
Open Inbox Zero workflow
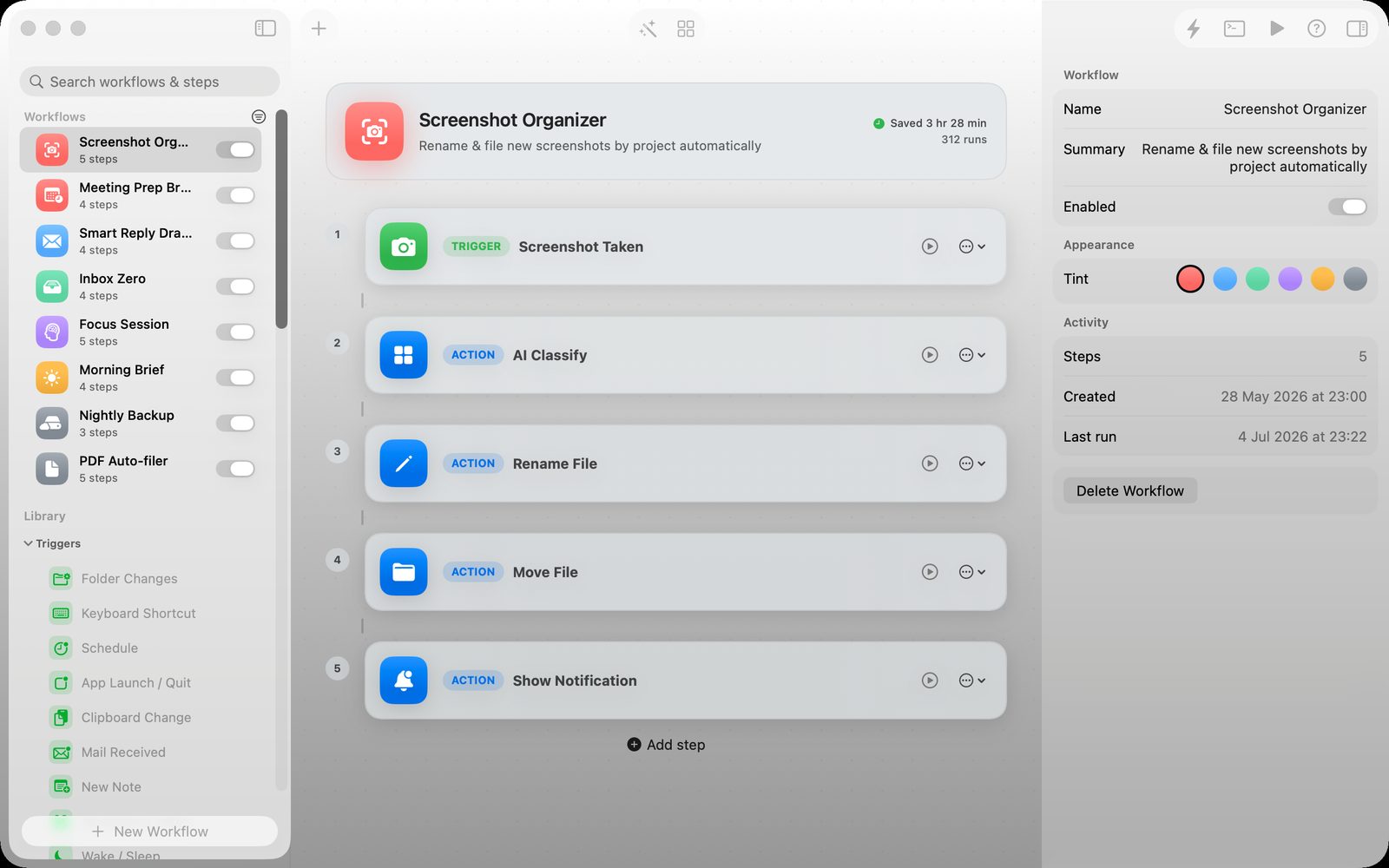[141, 286]
